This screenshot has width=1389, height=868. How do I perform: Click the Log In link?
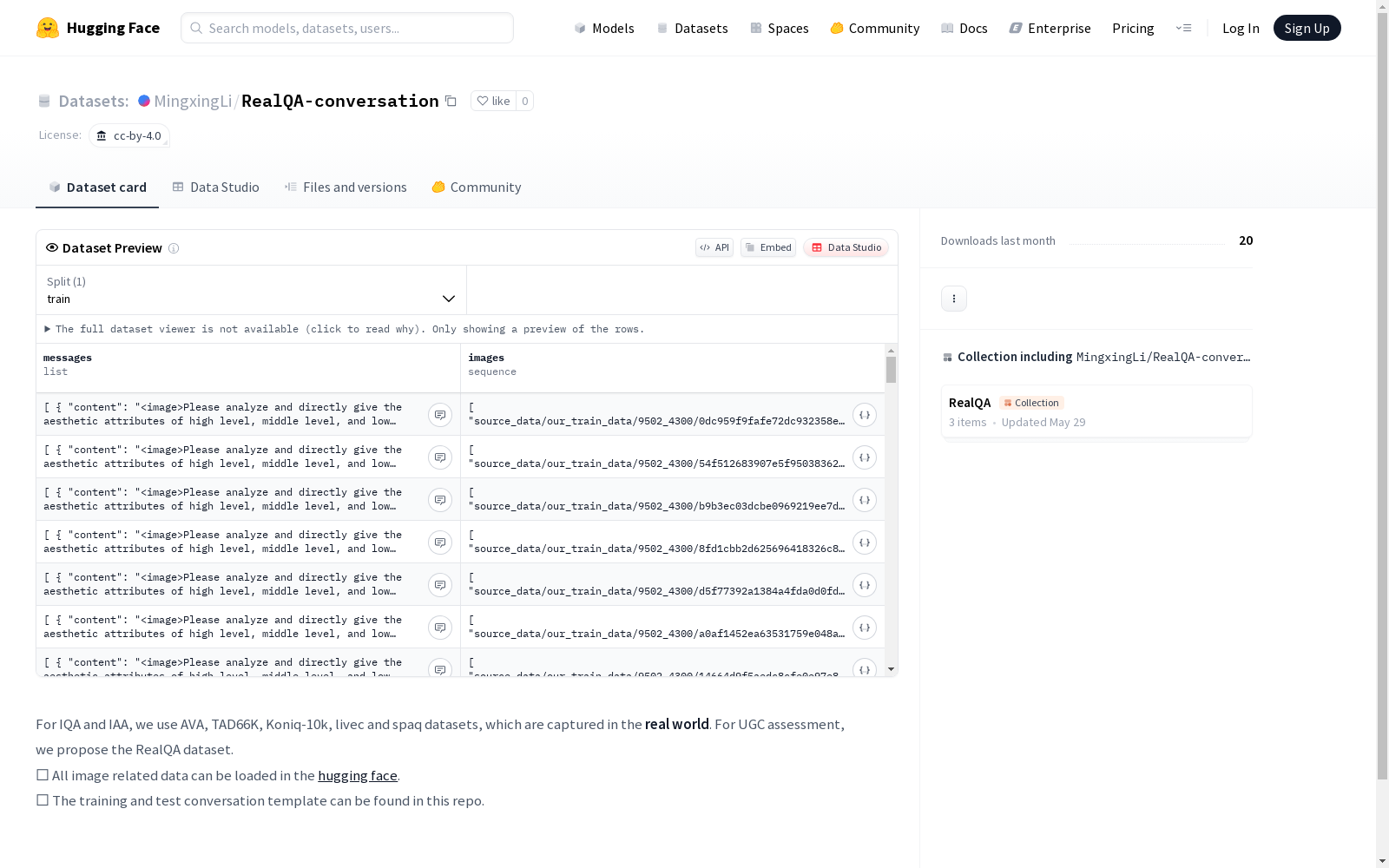(1241, 28)
